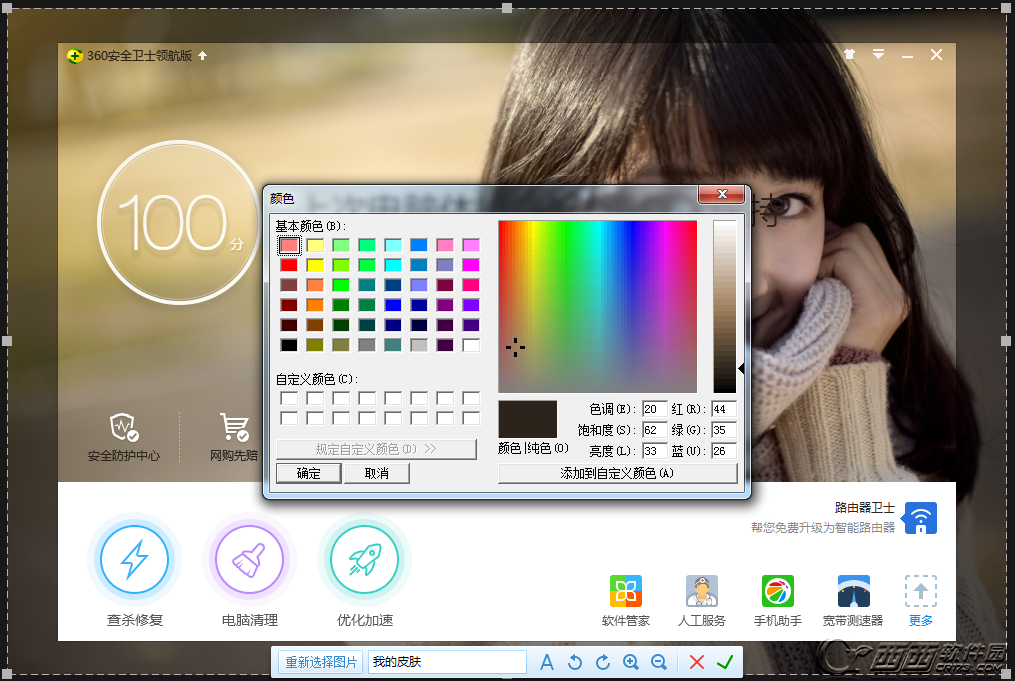1015x681 pixels.
Task: Click the 路由器卫士 WiFi icon
Action: [920, 518]
